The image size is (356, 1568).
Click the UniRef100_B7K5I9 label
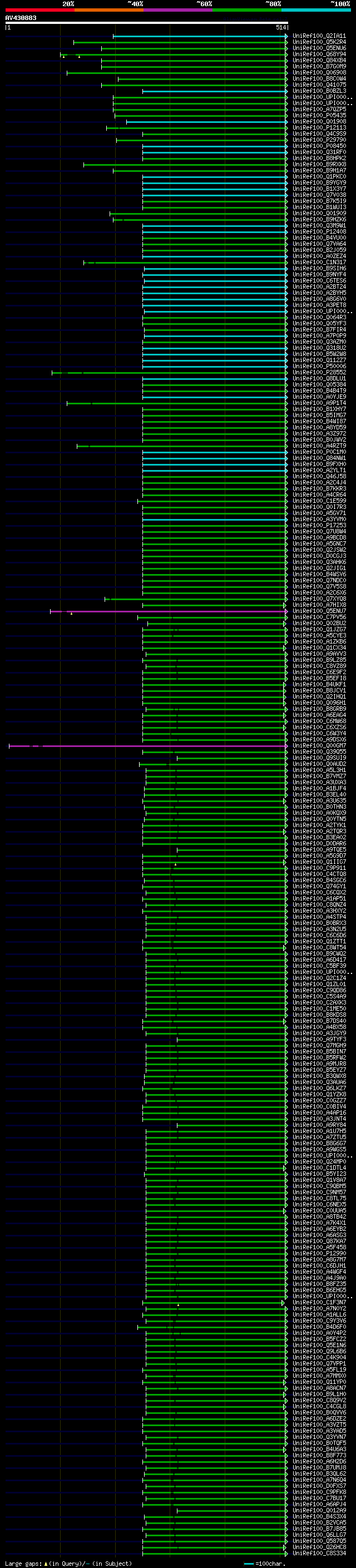pyautogui.click(x=319, y=201)
